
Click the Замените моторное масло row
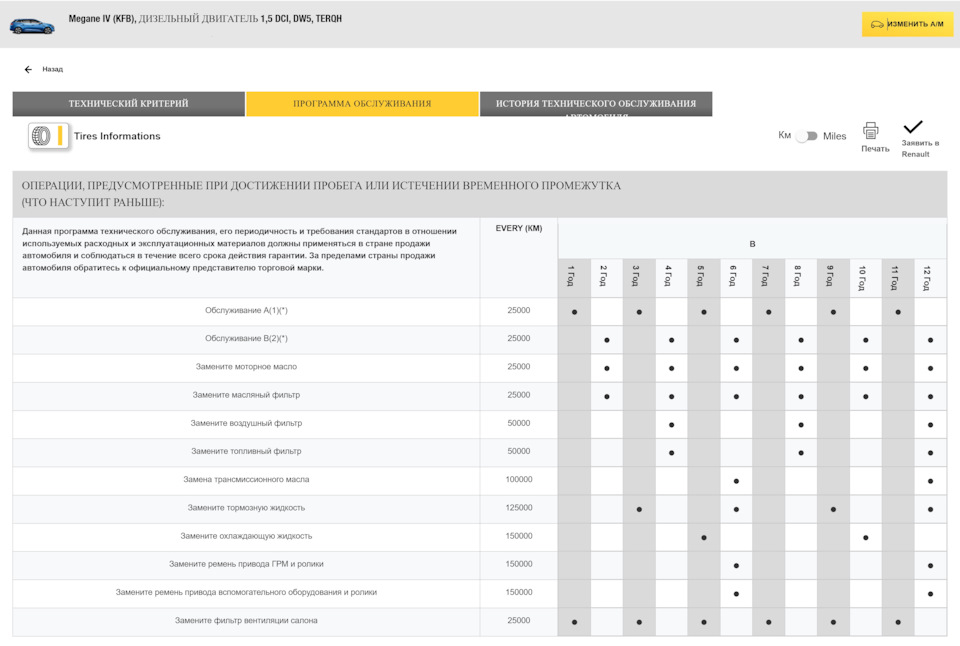tap(479, 368)
